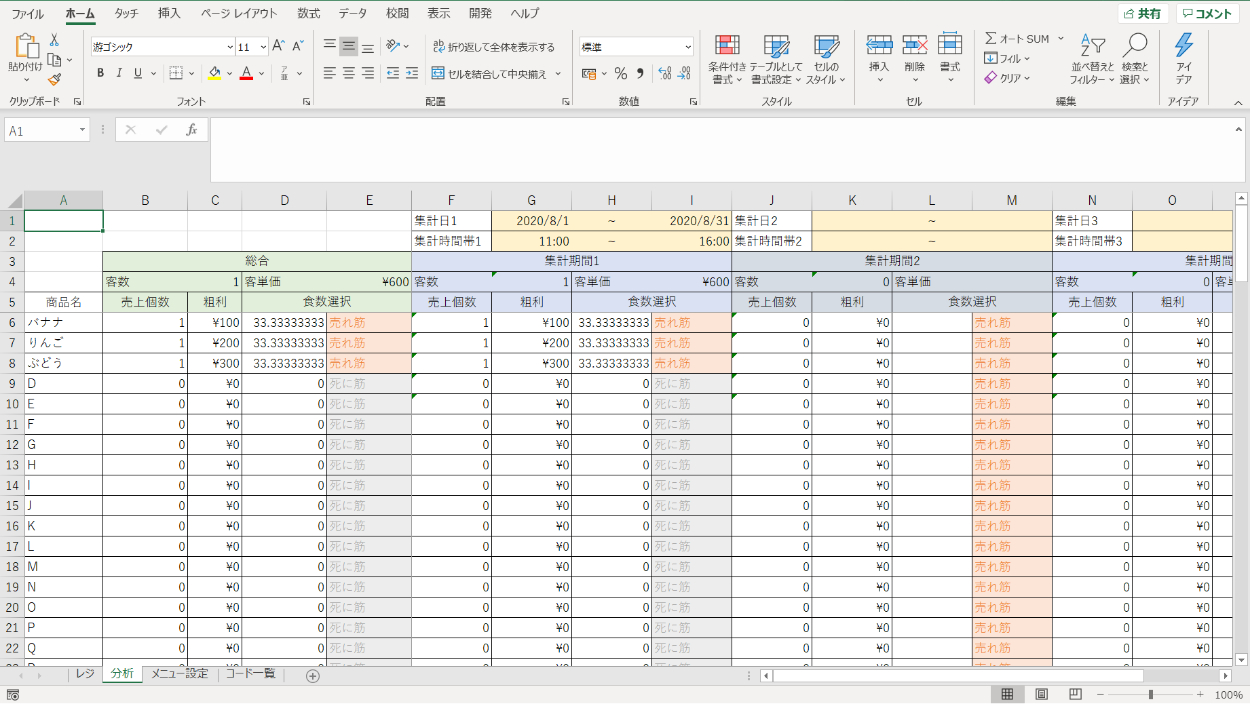Image resolution: width=1250 pixels, height=704 pixels.
Task: Click the format painter brush icon
Action: coord(54,80)
